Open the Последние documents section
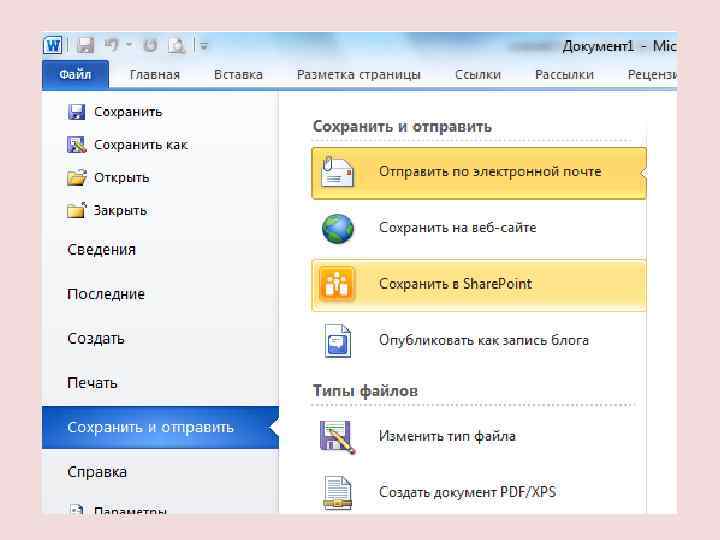The image size is (720, 540). (x=106, y=294)
